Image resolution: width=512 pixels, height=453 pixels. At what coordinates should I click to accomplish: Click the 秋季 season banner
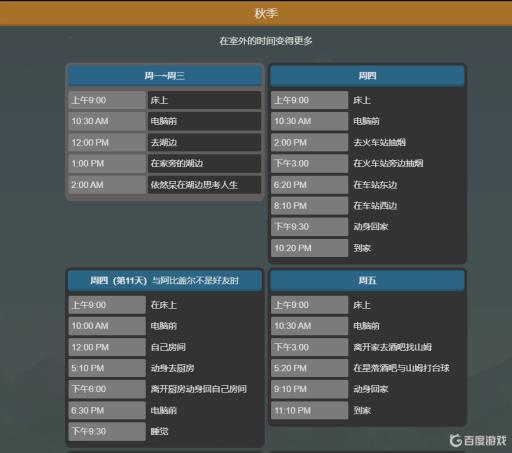(256, 13)
